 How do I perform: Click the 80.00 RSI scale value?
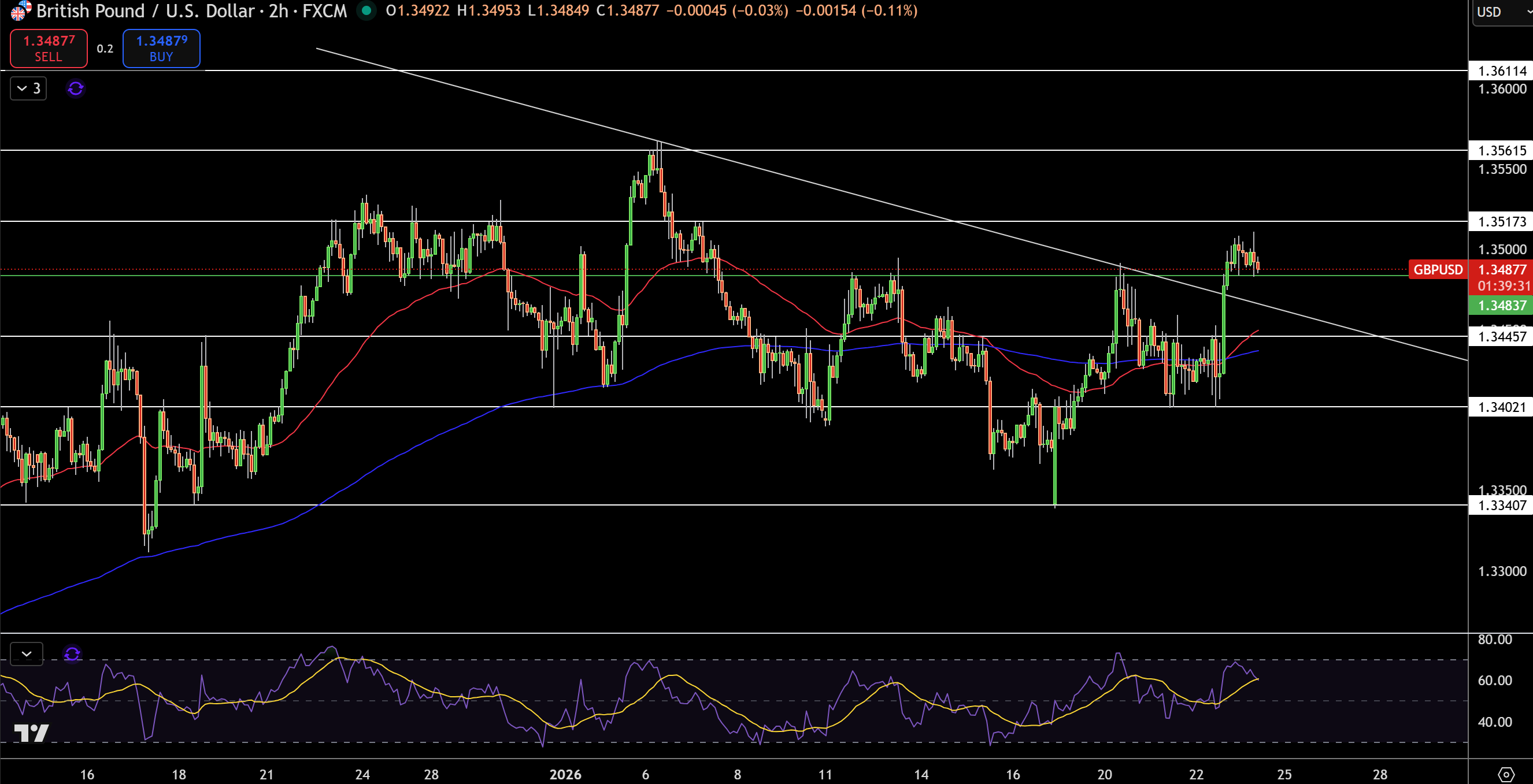pos(1495,640)
